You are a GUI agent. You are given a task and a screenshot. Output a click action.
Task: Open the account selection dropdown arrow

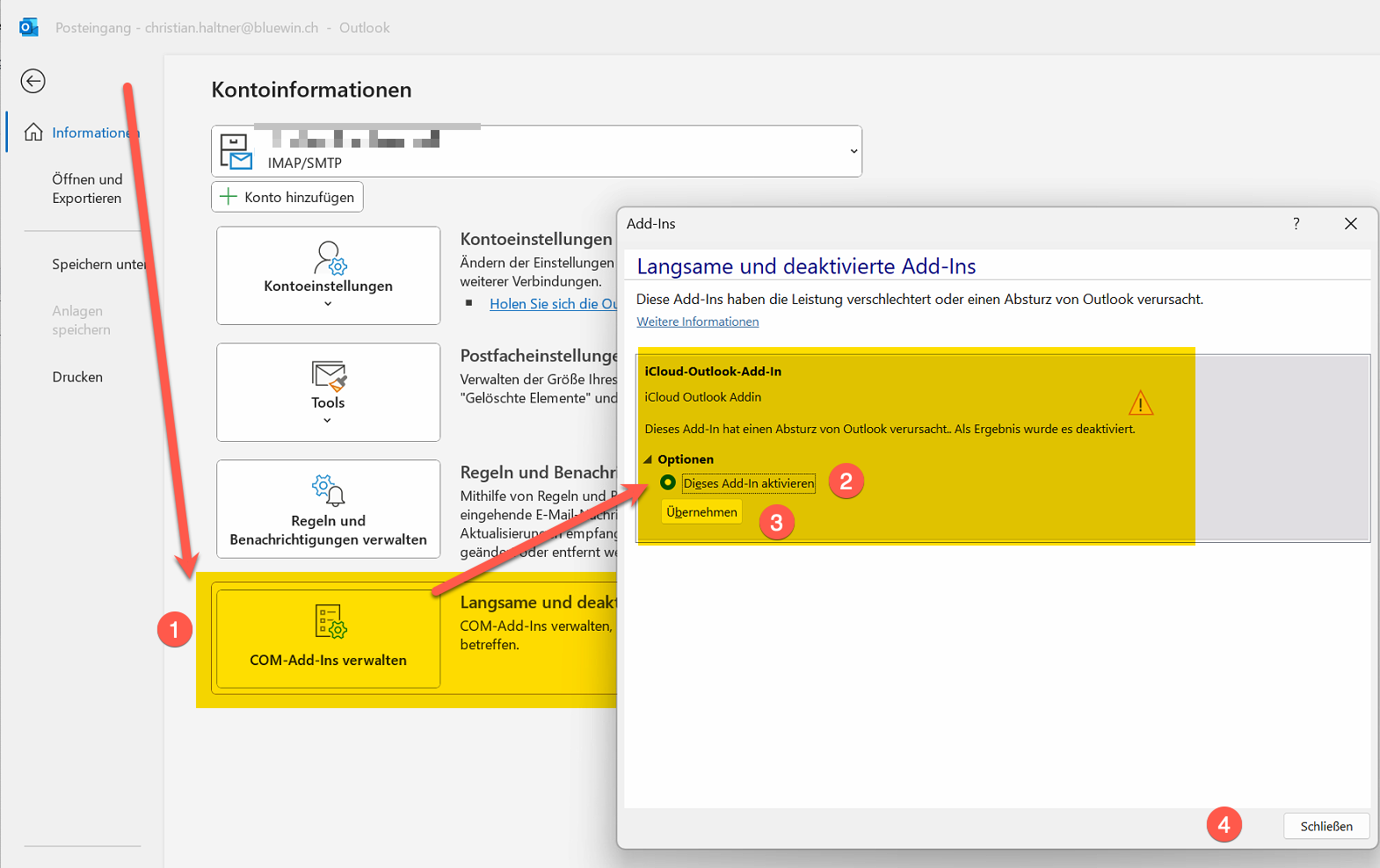[853, 151]
